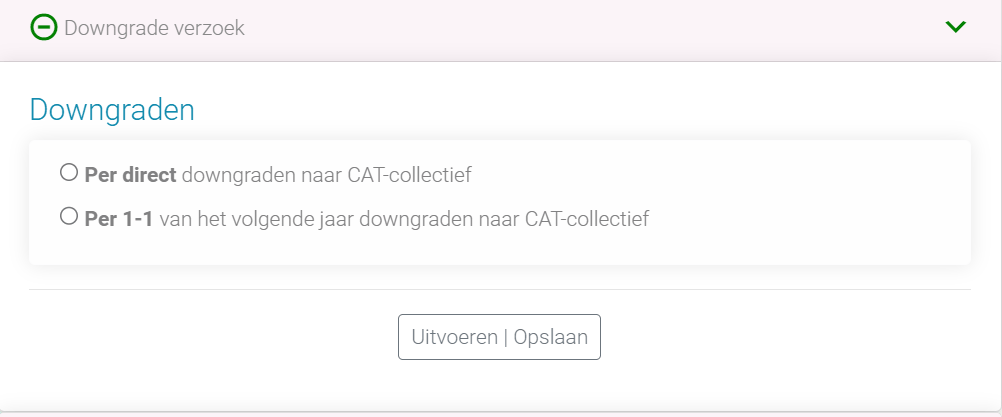
Task: Click the Uitvoeren | Opslaan button
Action: coord(499,337)
